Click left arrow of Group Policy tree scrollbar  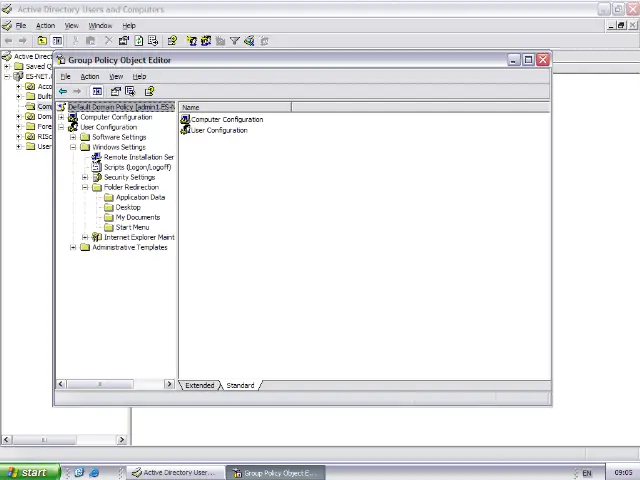pyautogui.click(x=61, y=384)
